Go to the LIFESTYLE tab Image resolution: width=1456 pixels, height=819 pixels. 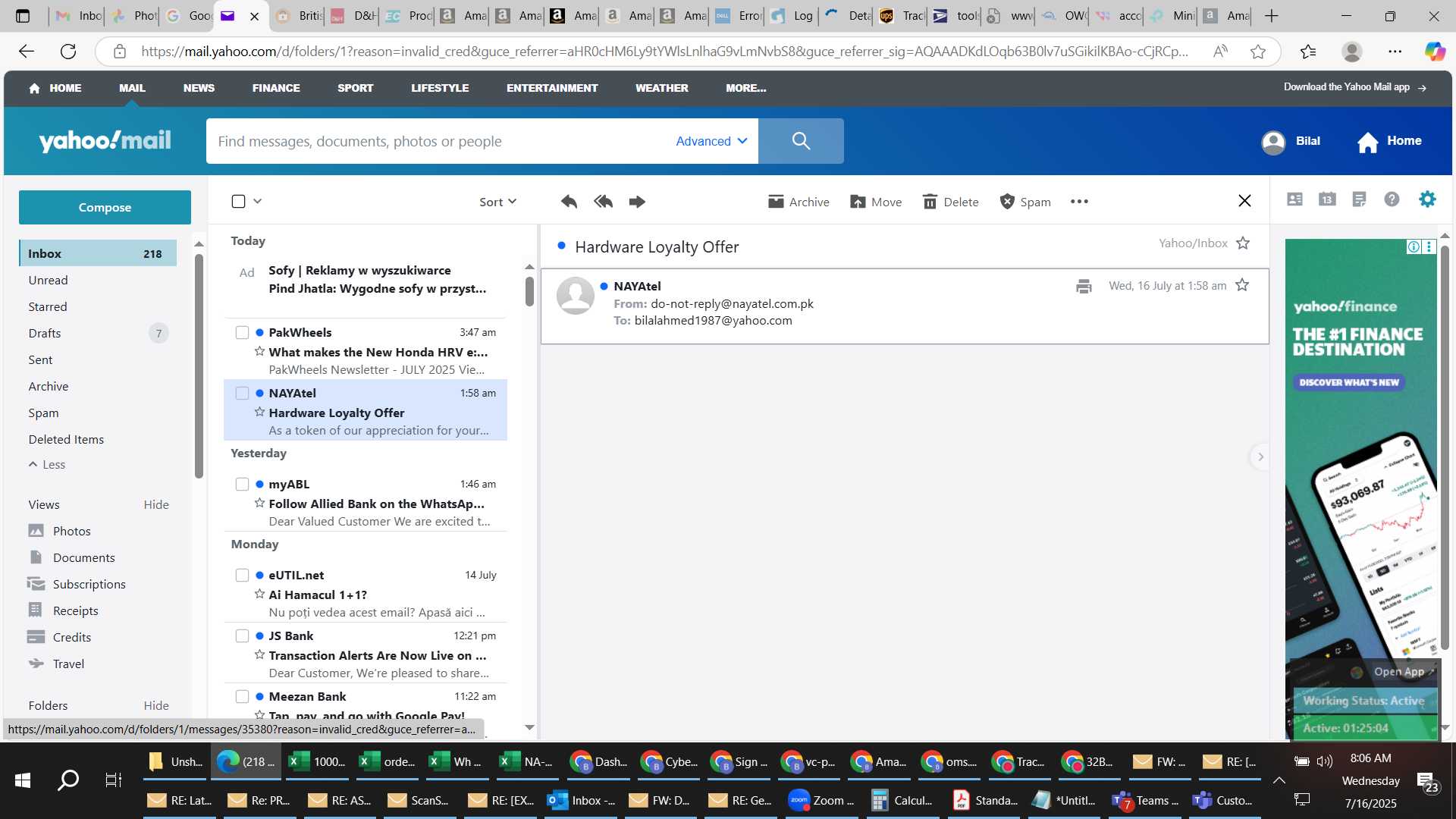click(x=440, y=88)
